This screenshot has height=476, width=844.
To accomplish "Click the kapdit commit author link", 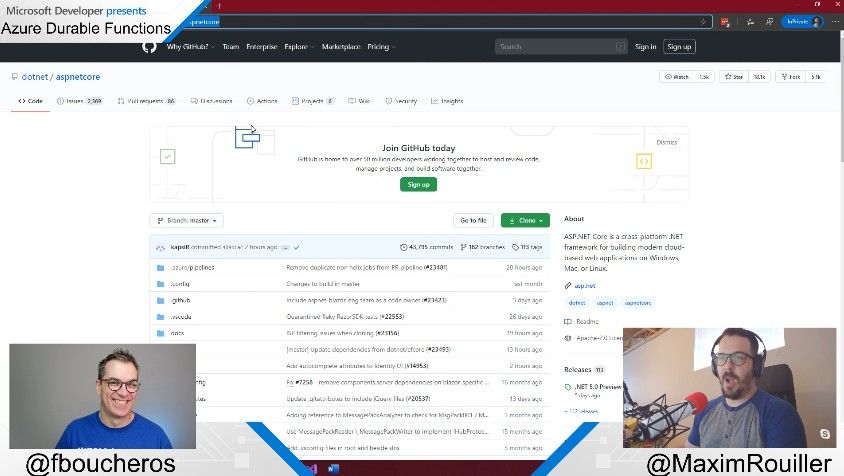I will coord(180,247).
